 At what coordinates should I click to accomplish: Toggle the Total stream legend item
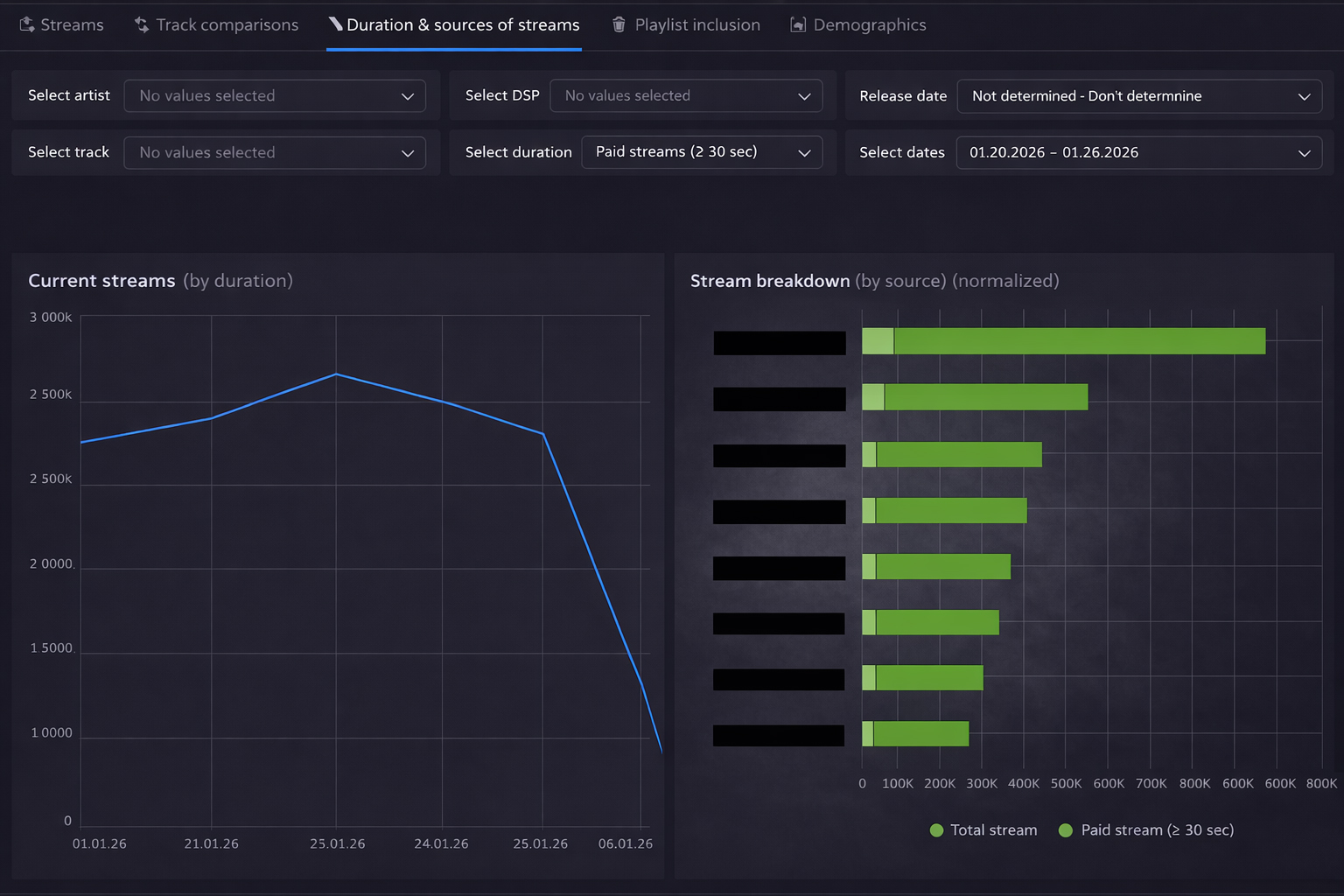click(983, 829)
